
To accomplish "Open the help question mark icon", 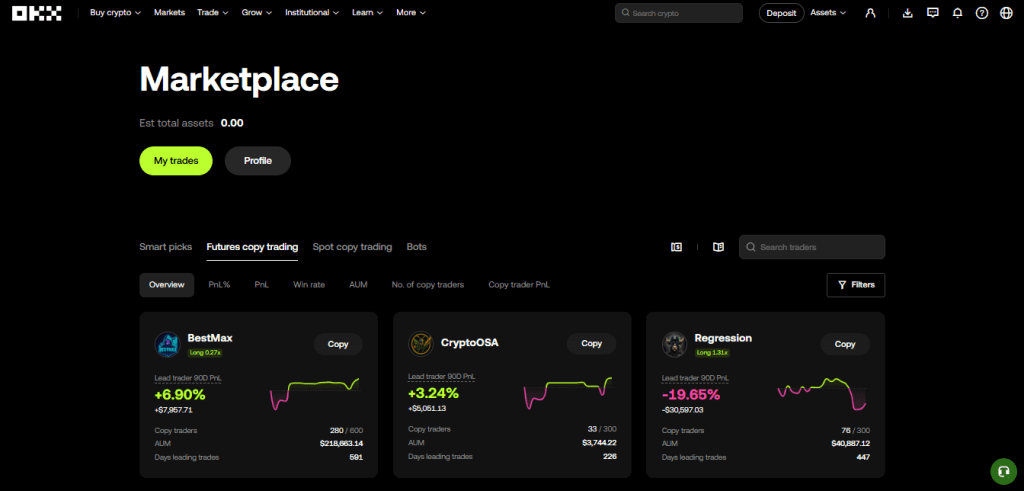I will [982, 13].
